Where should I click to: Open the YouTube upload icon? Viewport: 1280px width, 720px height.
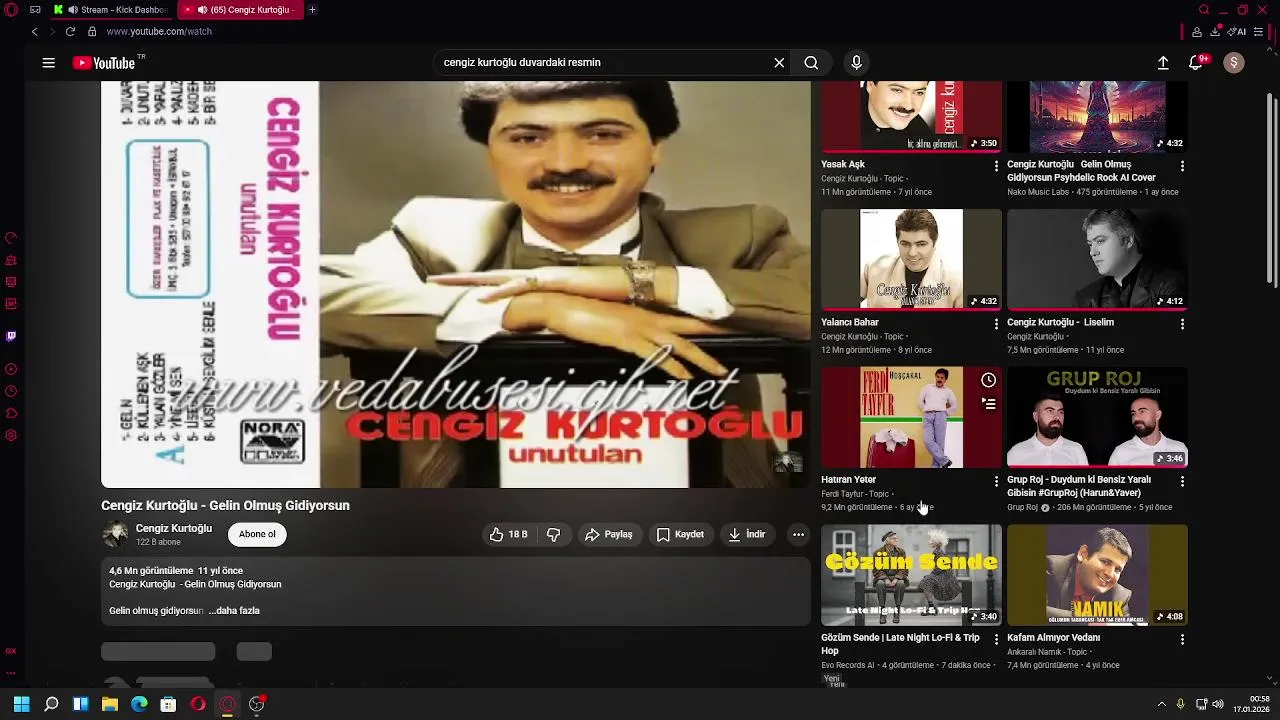point(1163,63)
